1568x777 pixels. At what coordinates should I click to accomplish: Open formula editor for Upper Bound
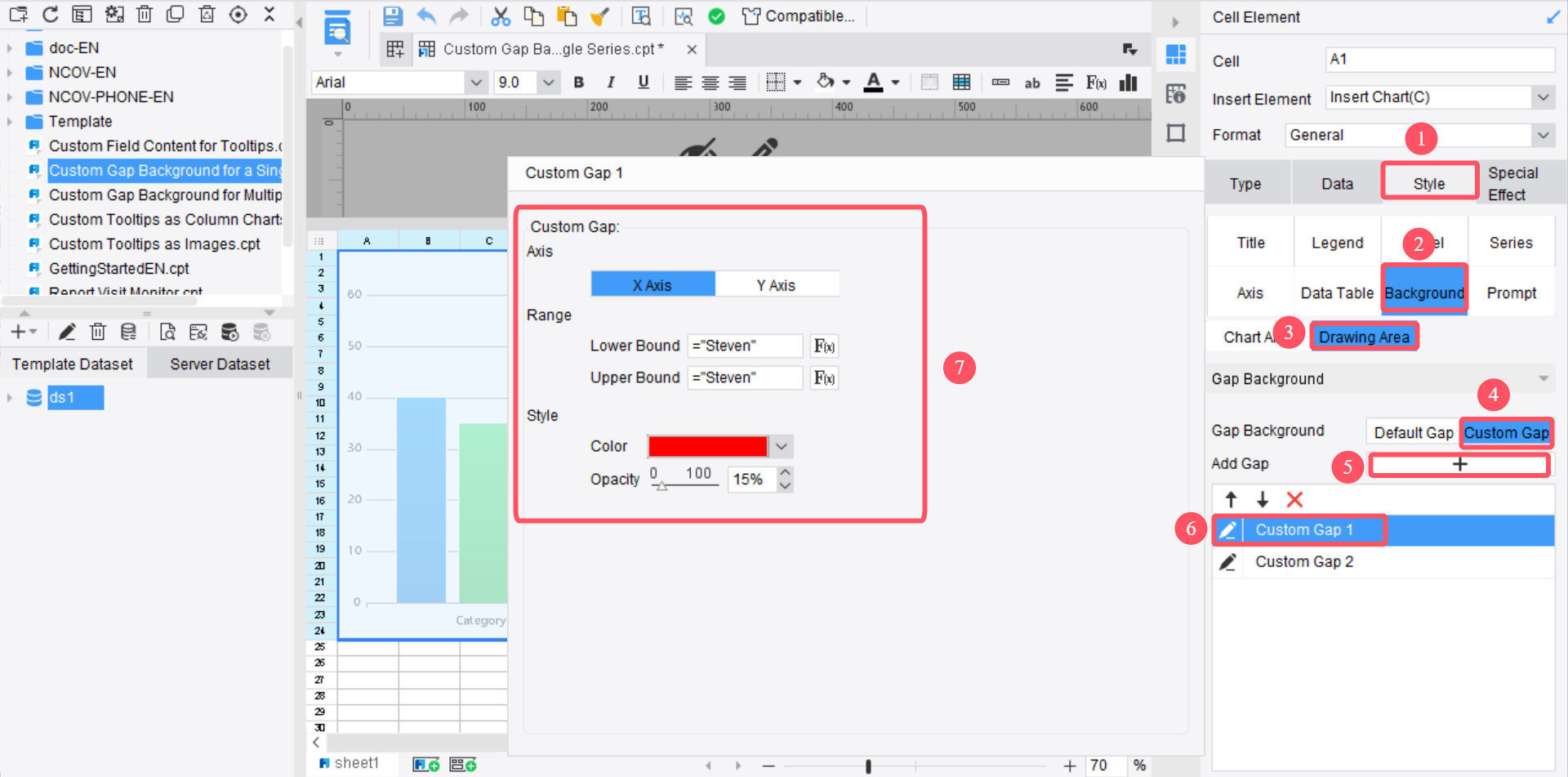click(x=824, y=378)
